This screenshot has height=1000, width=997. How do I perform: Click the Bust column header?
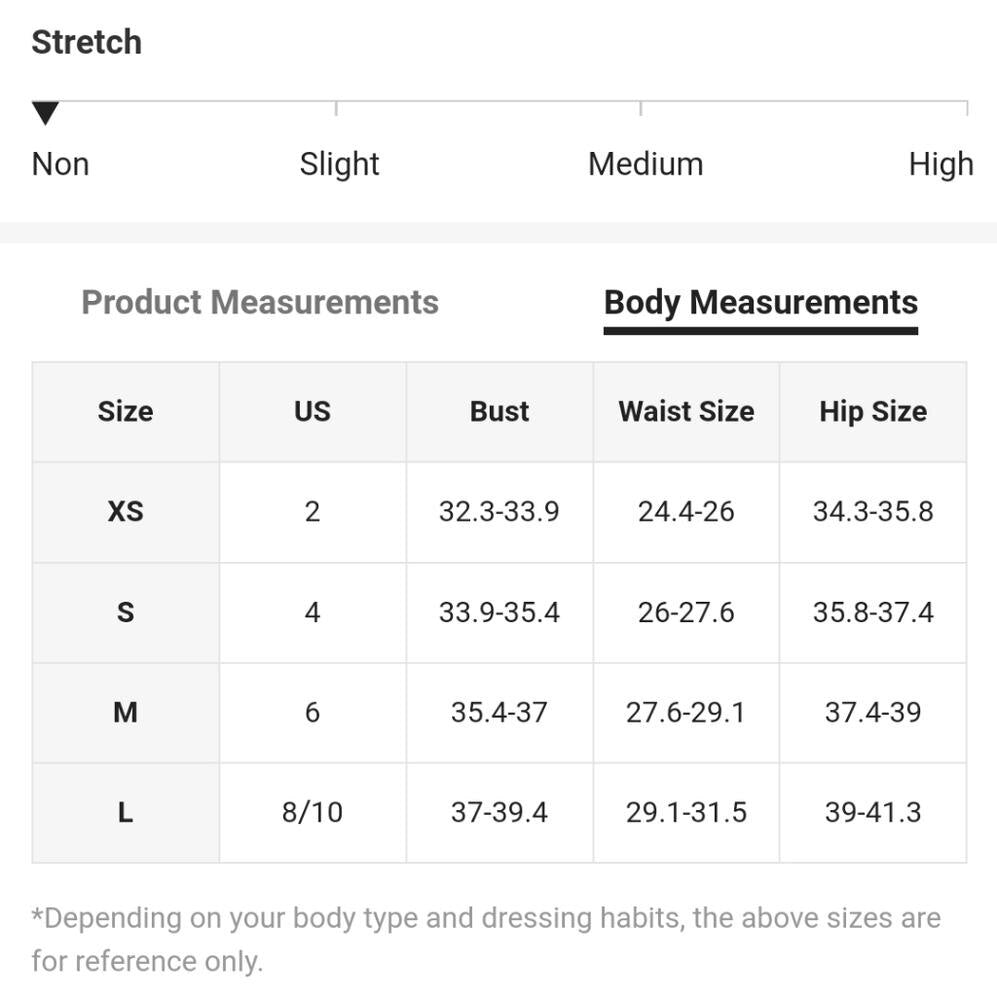(499, 412)
